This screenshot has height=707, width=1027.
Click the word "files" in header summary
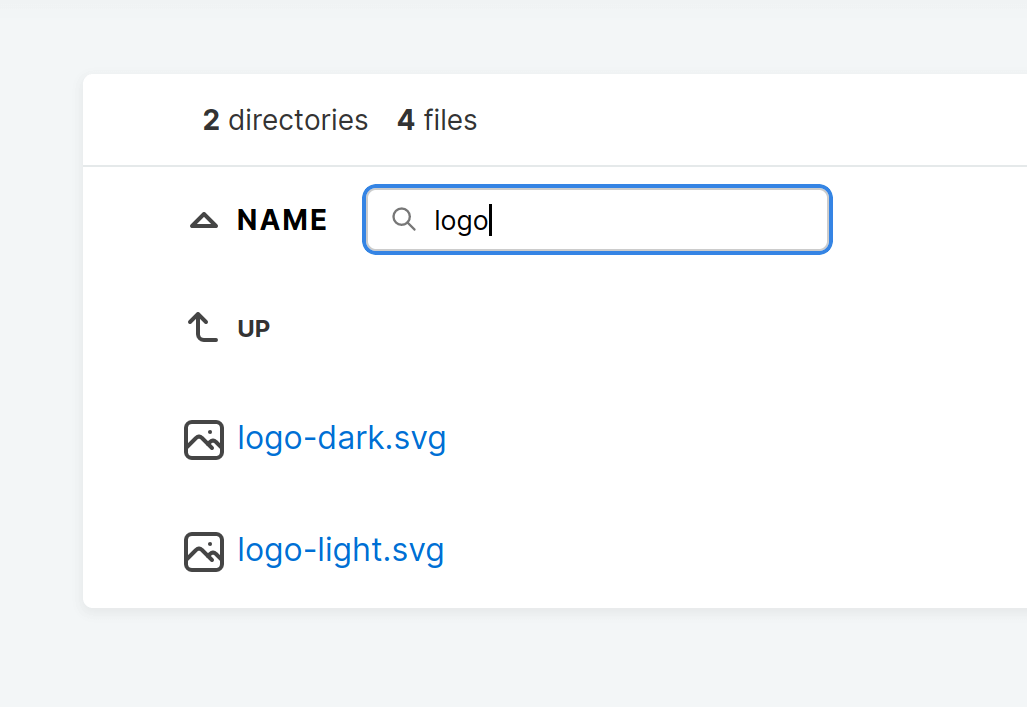(x=450, y=120)
